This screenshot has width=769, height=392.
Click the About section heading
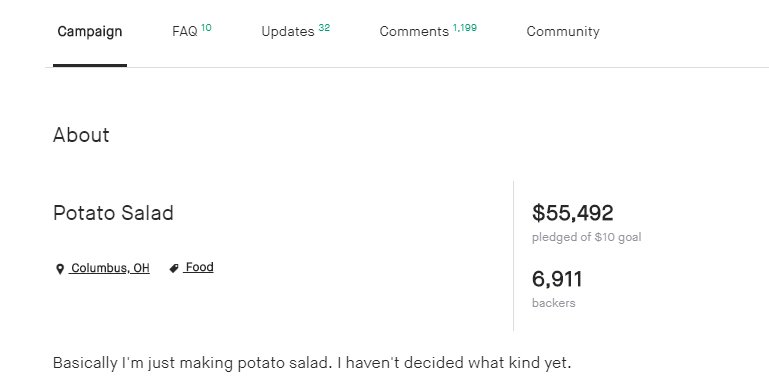(x=81, y=135)
